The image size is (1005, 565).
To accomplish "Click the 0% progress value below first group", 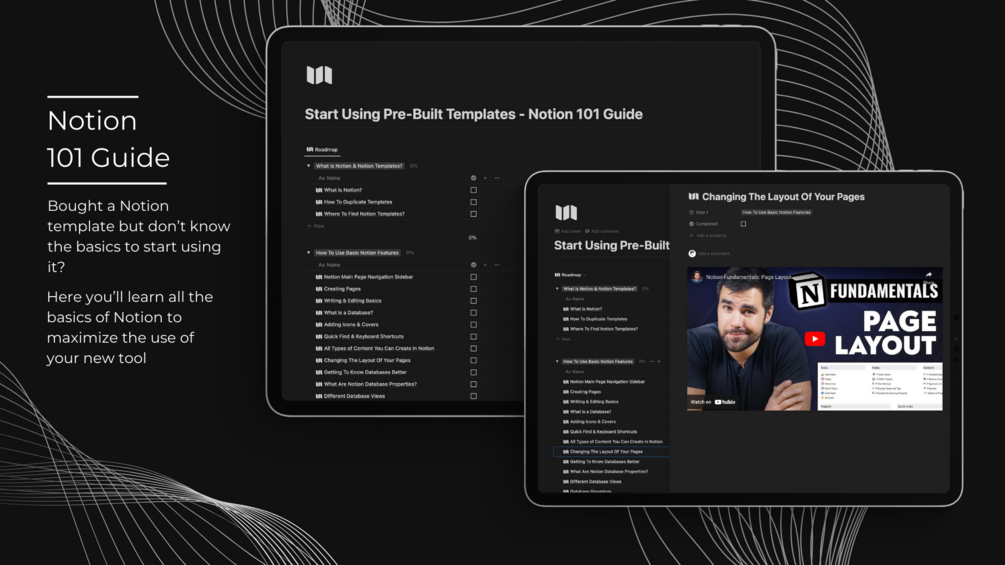I will click(472, 238).
